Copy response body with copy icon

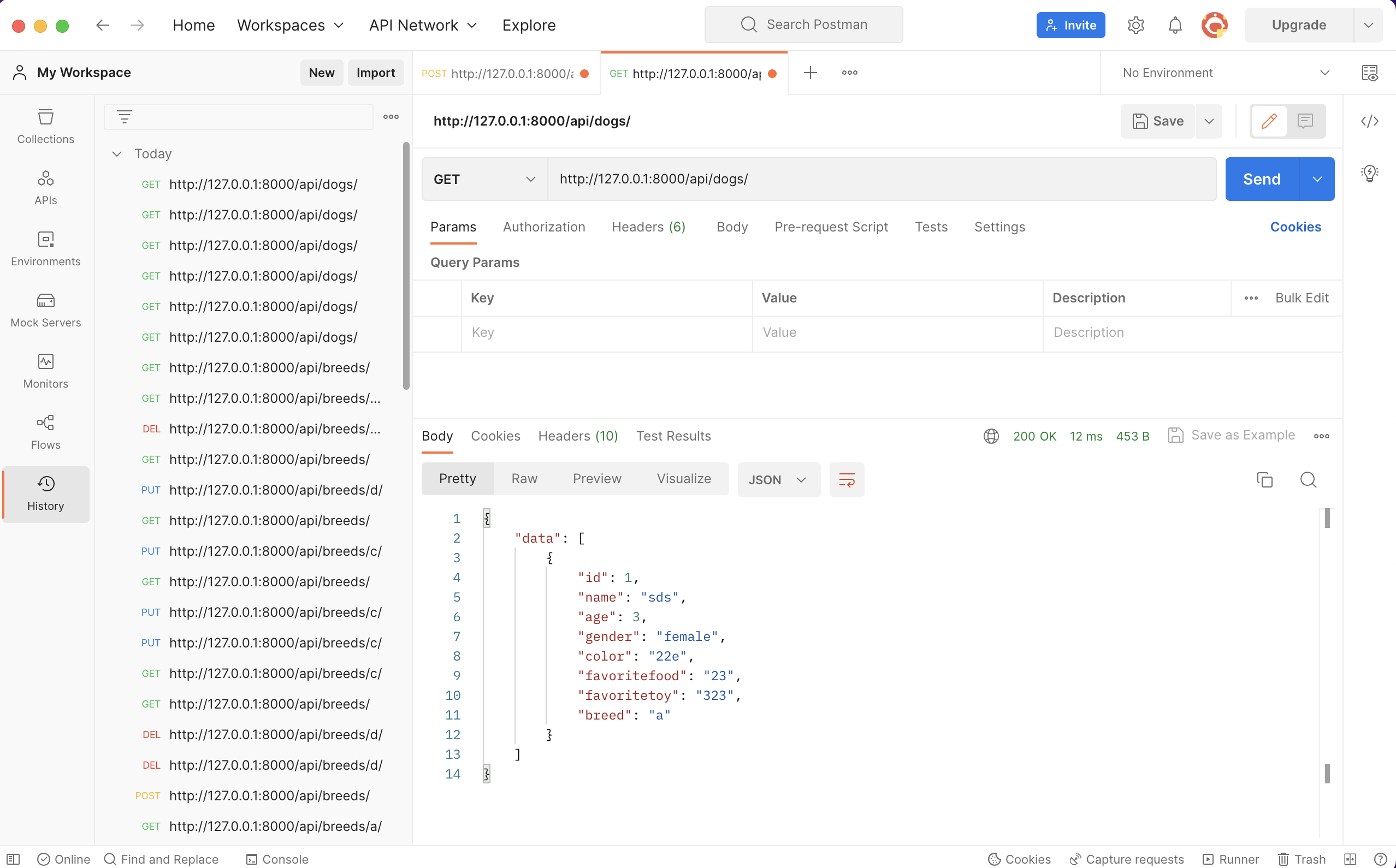[x=1264, y=480]
